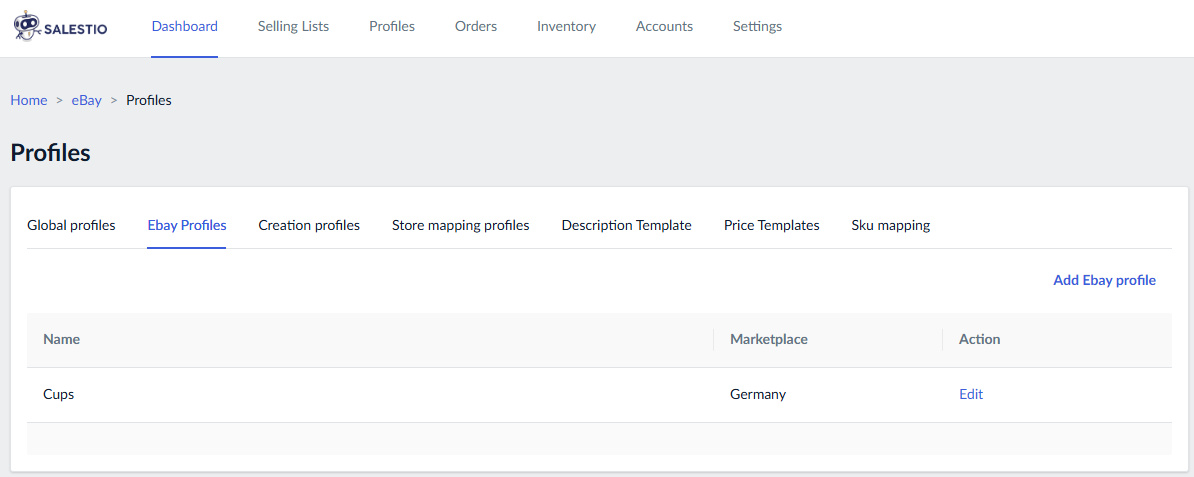The image size is (1194, 477).
Task: Open the Profiles navigation item
Action: click(x=392, y=27)
